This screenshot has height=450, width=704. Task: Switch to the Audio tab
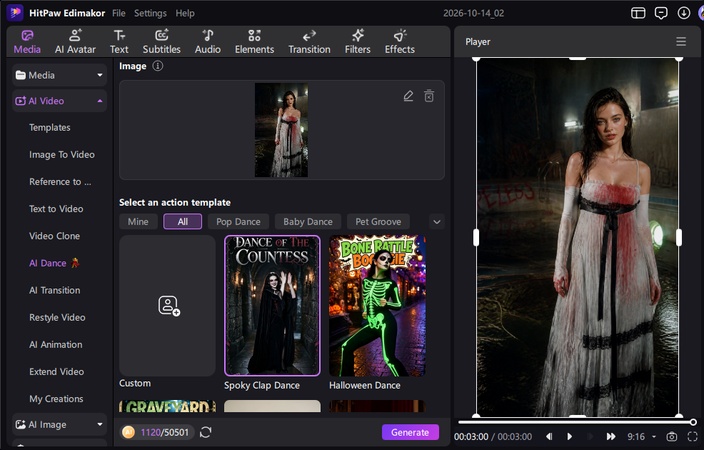(x=207, y=42)
